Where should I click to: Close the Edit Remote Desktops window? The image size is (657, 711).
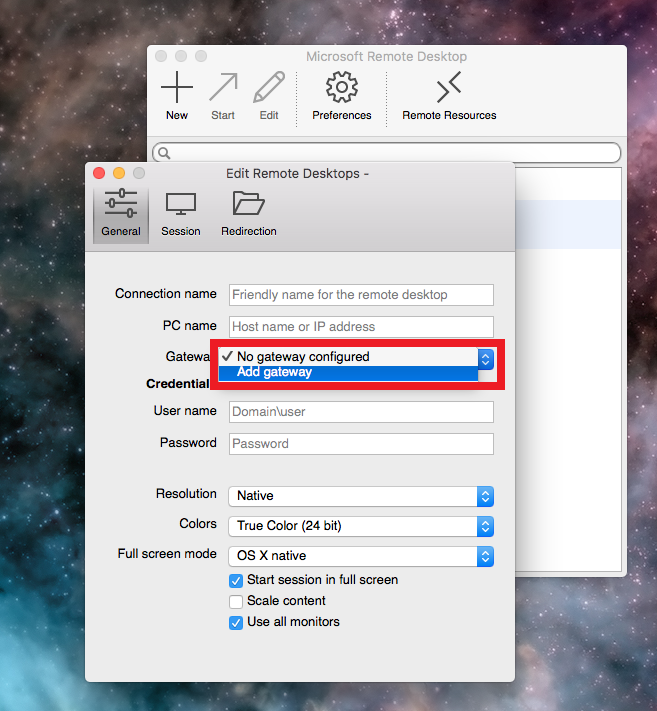click(x=99, y=173)
